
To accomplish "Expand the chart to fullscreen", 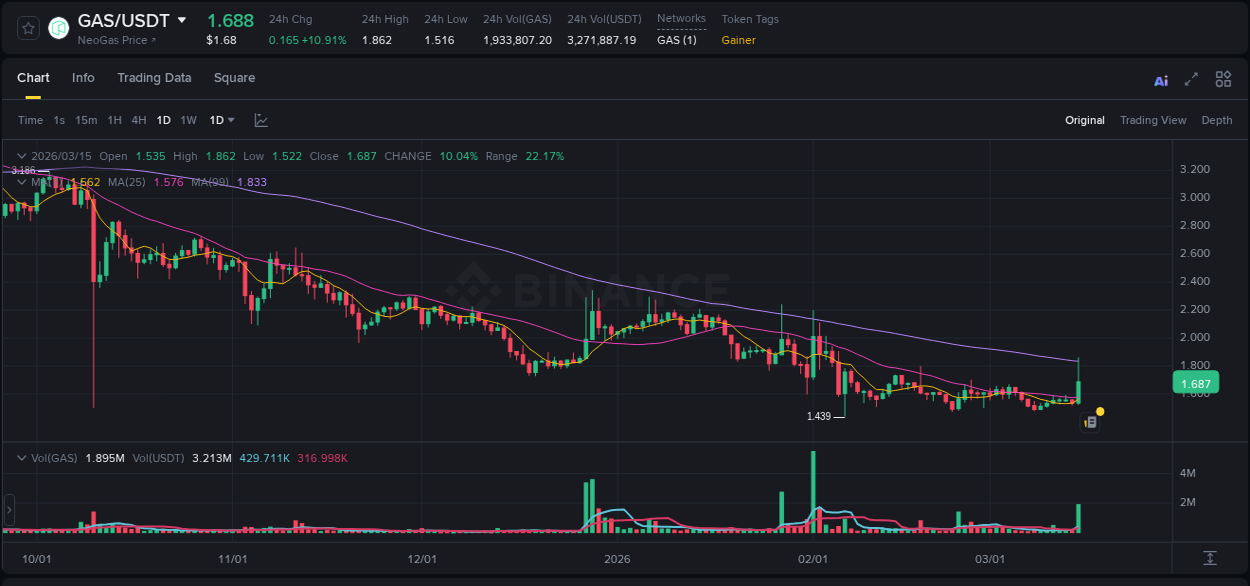I will point(1191,79).
